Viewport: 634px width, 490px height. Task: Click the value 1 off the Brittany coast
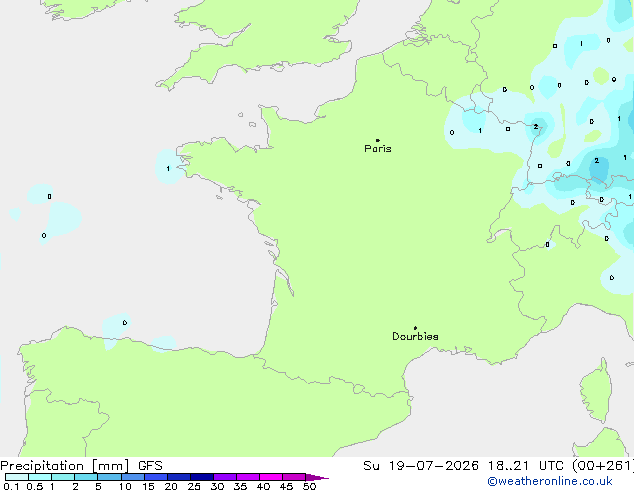[x=168, y=169]
